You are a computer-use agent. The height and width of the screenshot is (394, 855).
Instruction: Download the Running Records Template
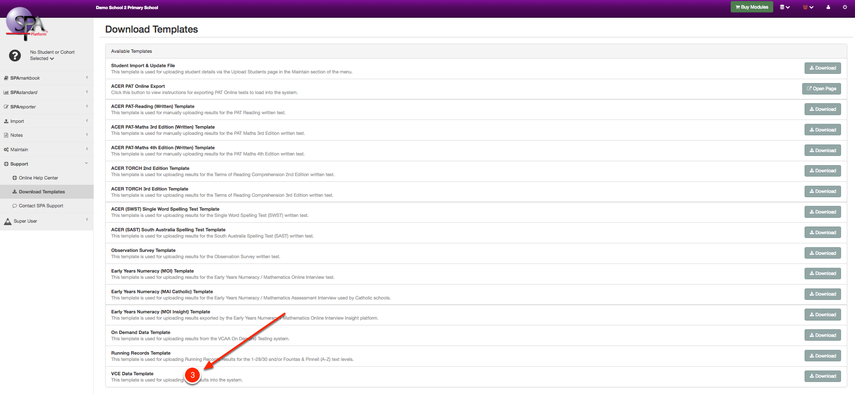[823, 356]
